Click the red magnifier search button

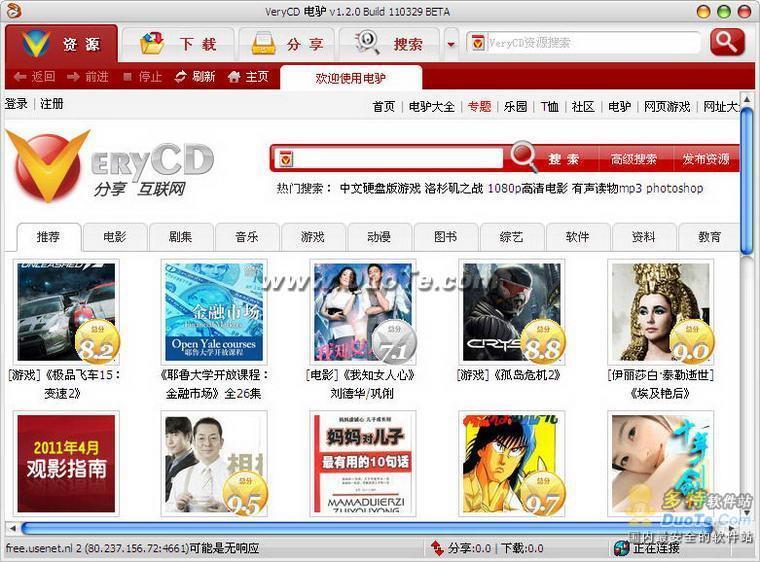[x=727, y=43]
